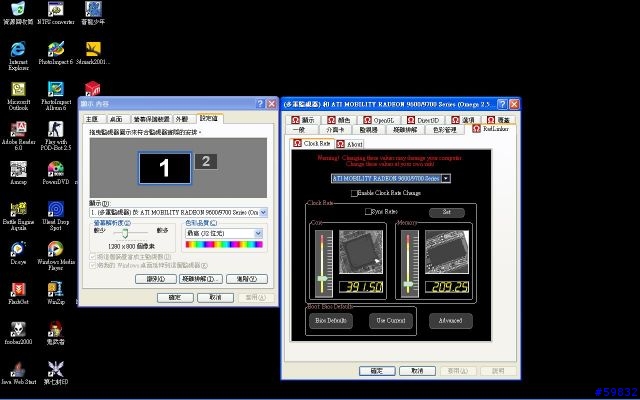Click 取消 in Display Properties dialog
The image size is (640, 400).
point(216,298)
